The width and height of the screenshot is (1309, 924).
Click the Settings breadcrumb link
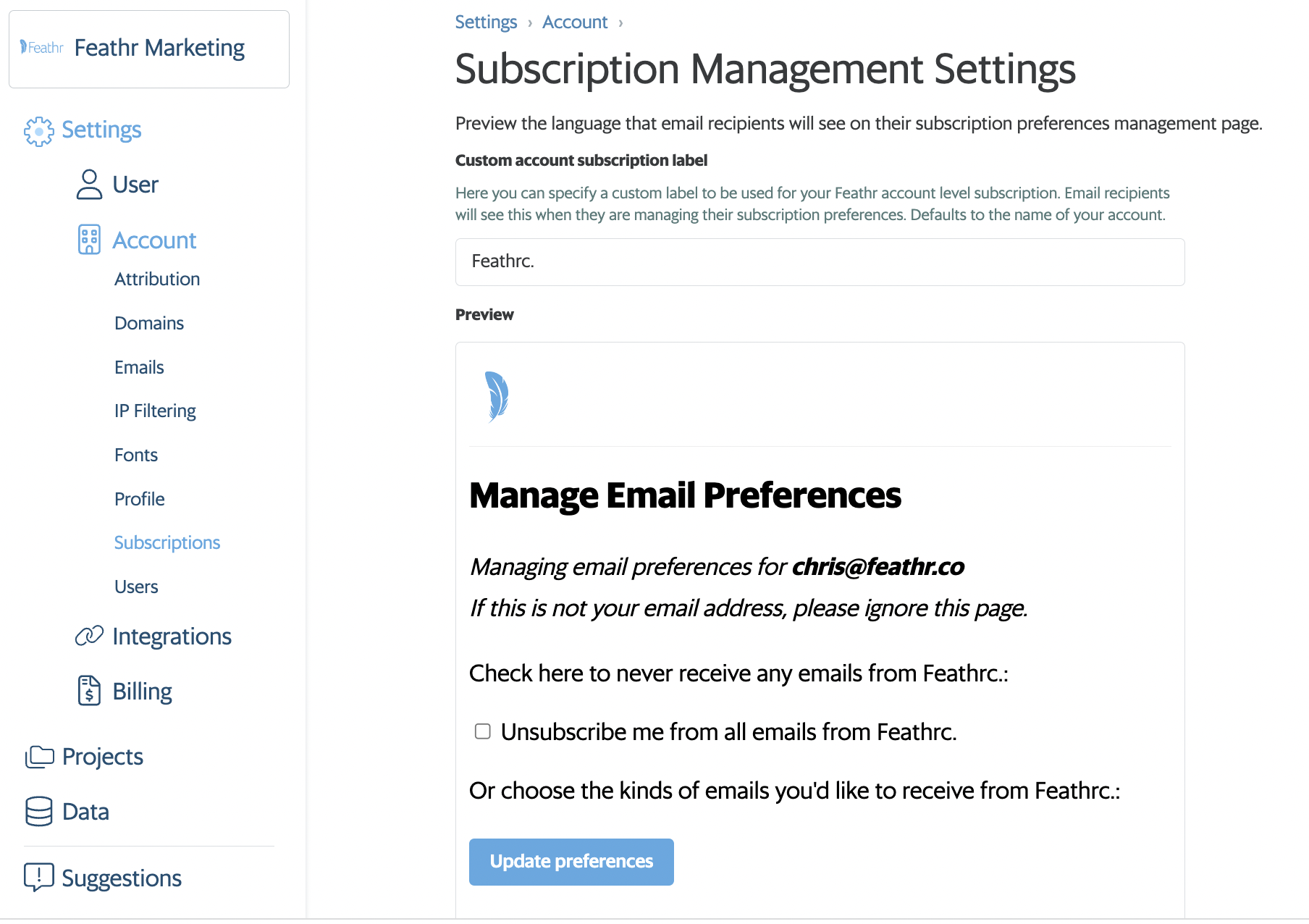pyautogui.click(x=486, y=22)
